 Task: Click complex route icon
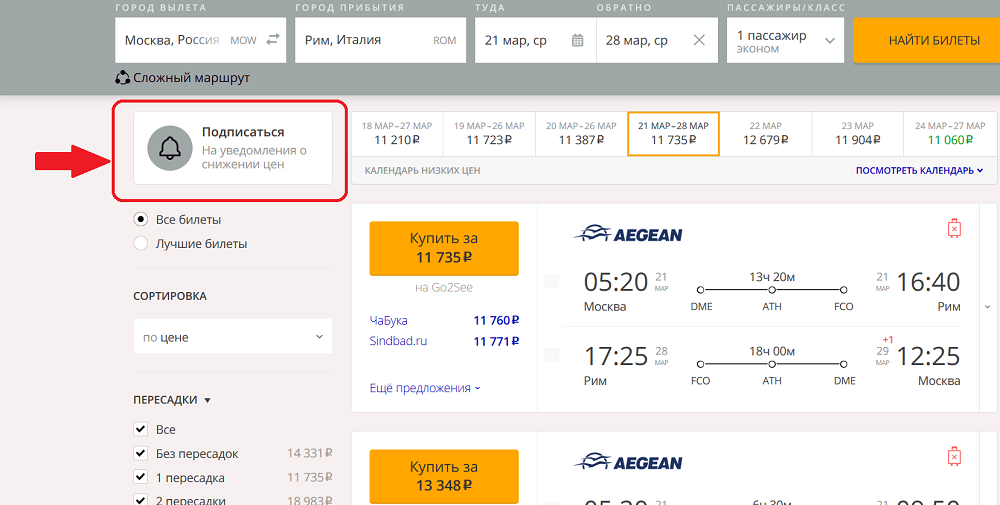pyautogui.click(x=122, y=78)
